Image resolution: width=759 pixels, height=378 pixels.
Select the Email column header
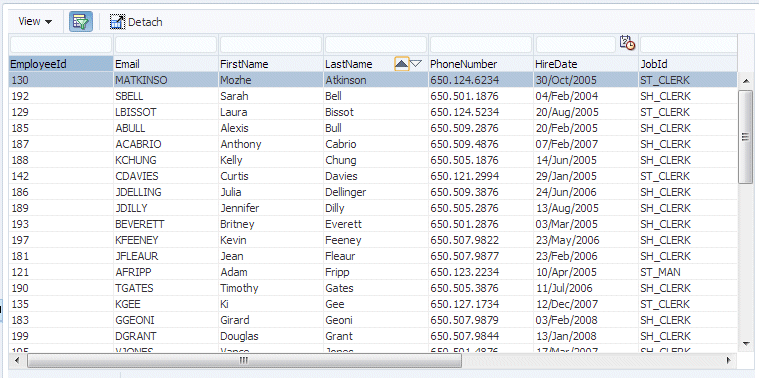(x=166, y=64)
